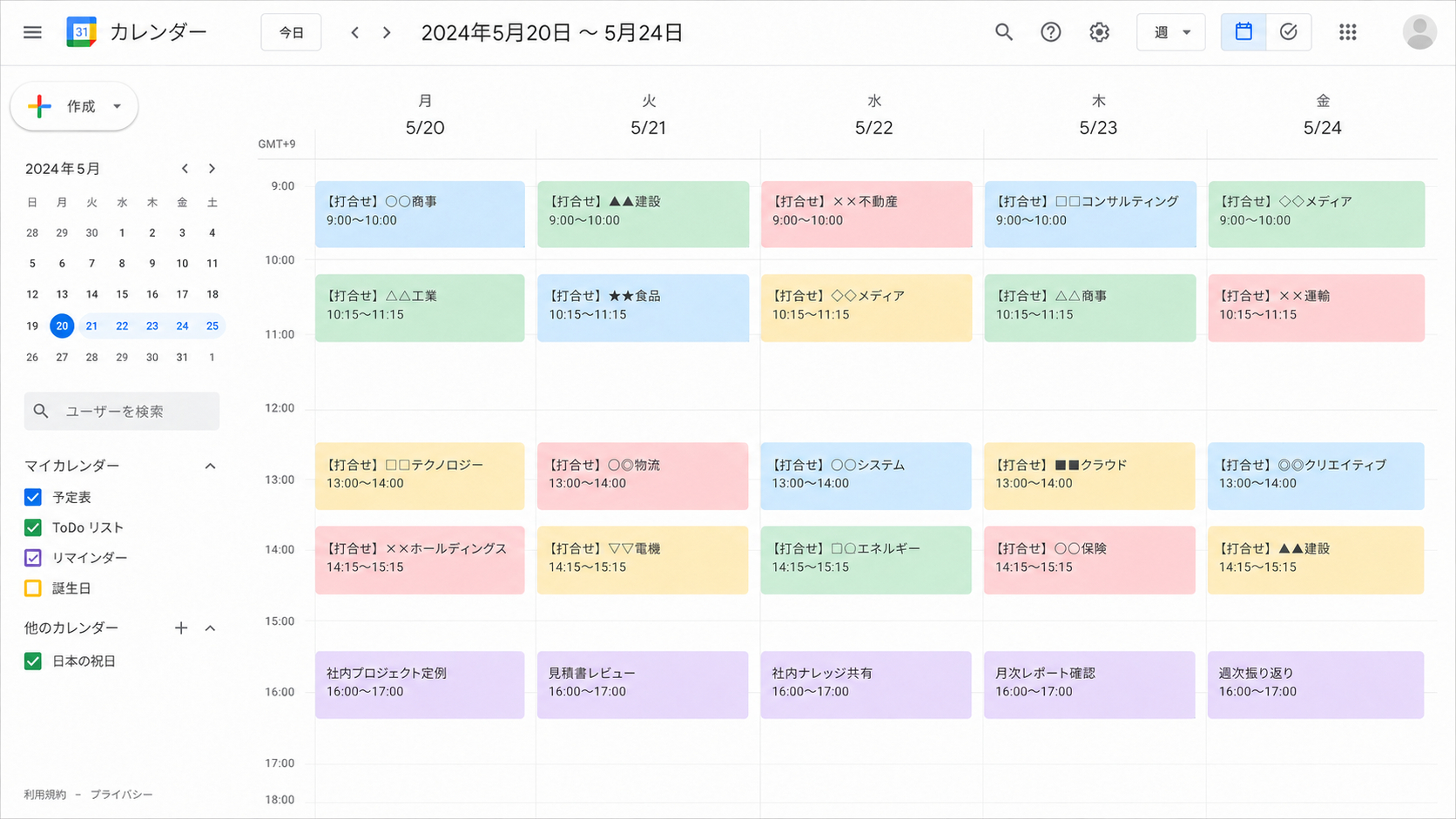
Task: Open the ◎◎クリエイティブ meeting event
Action: (1316, 476)
